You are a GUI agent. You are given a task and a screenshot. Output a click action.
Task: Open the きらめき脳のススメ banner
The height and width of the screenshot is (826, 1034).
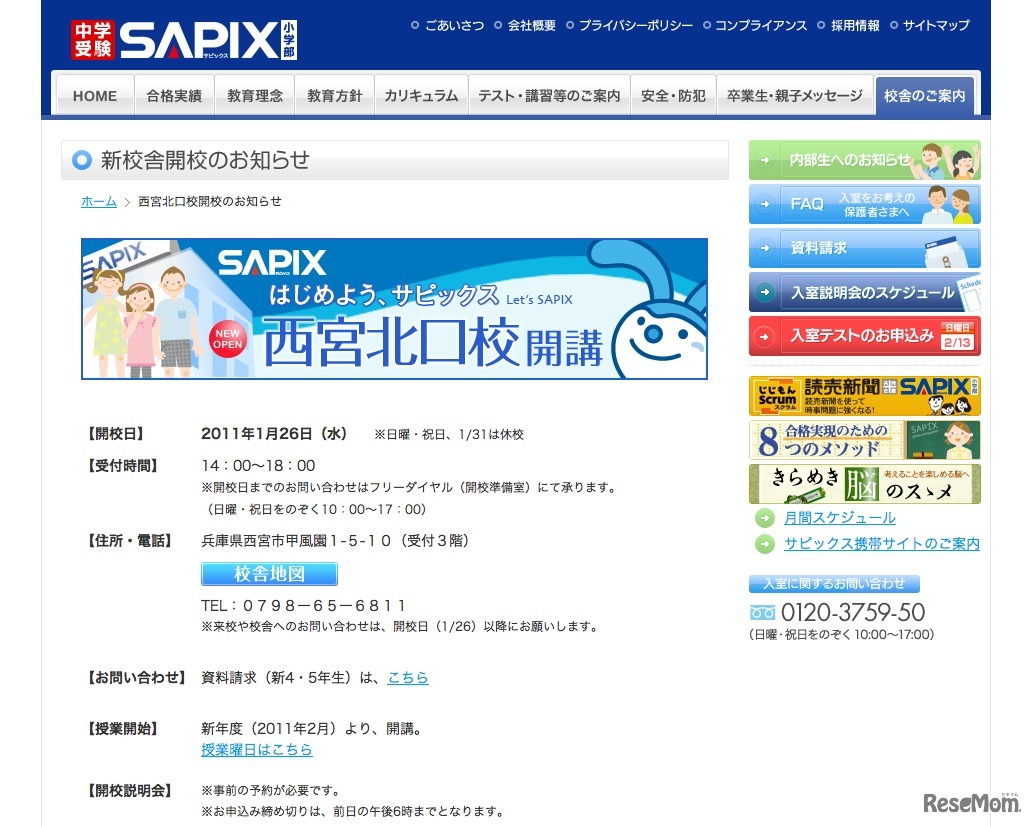[865, 484]
